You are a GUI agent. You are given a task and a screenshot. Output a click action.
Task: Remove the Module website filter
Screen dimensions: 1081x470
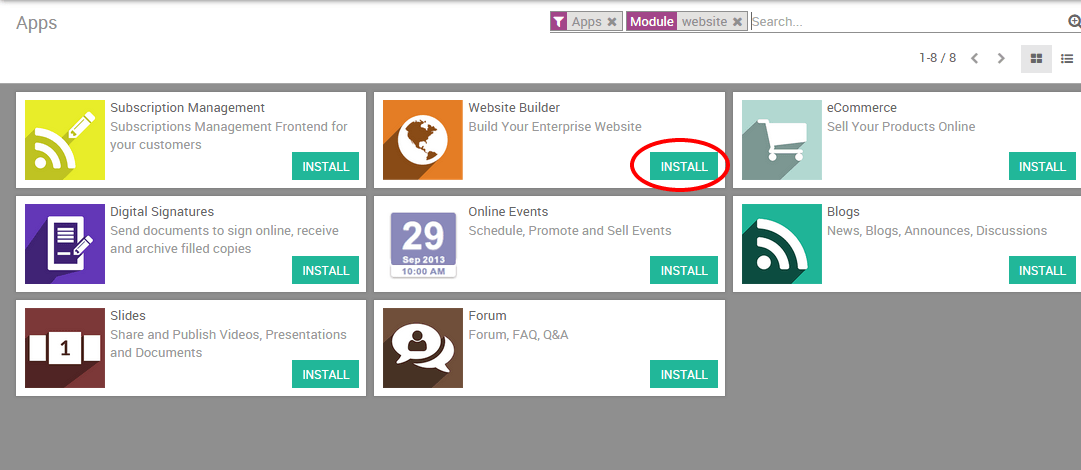coord(737,22)
